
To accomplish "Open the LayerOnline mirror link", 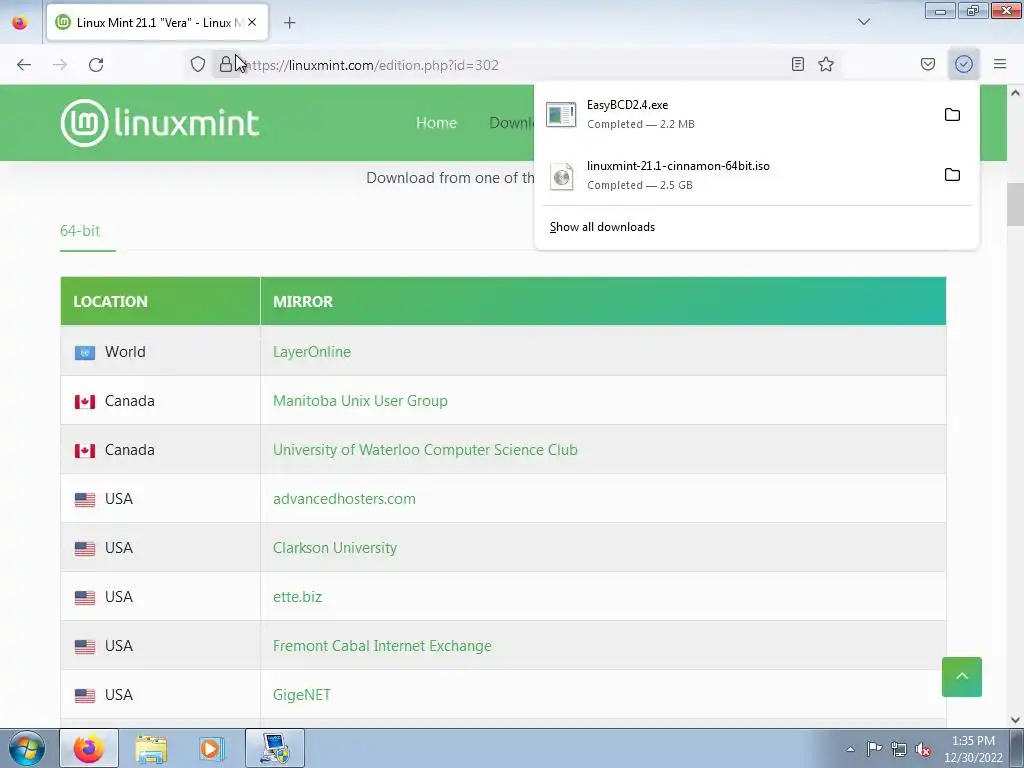I will coord(312,351).
